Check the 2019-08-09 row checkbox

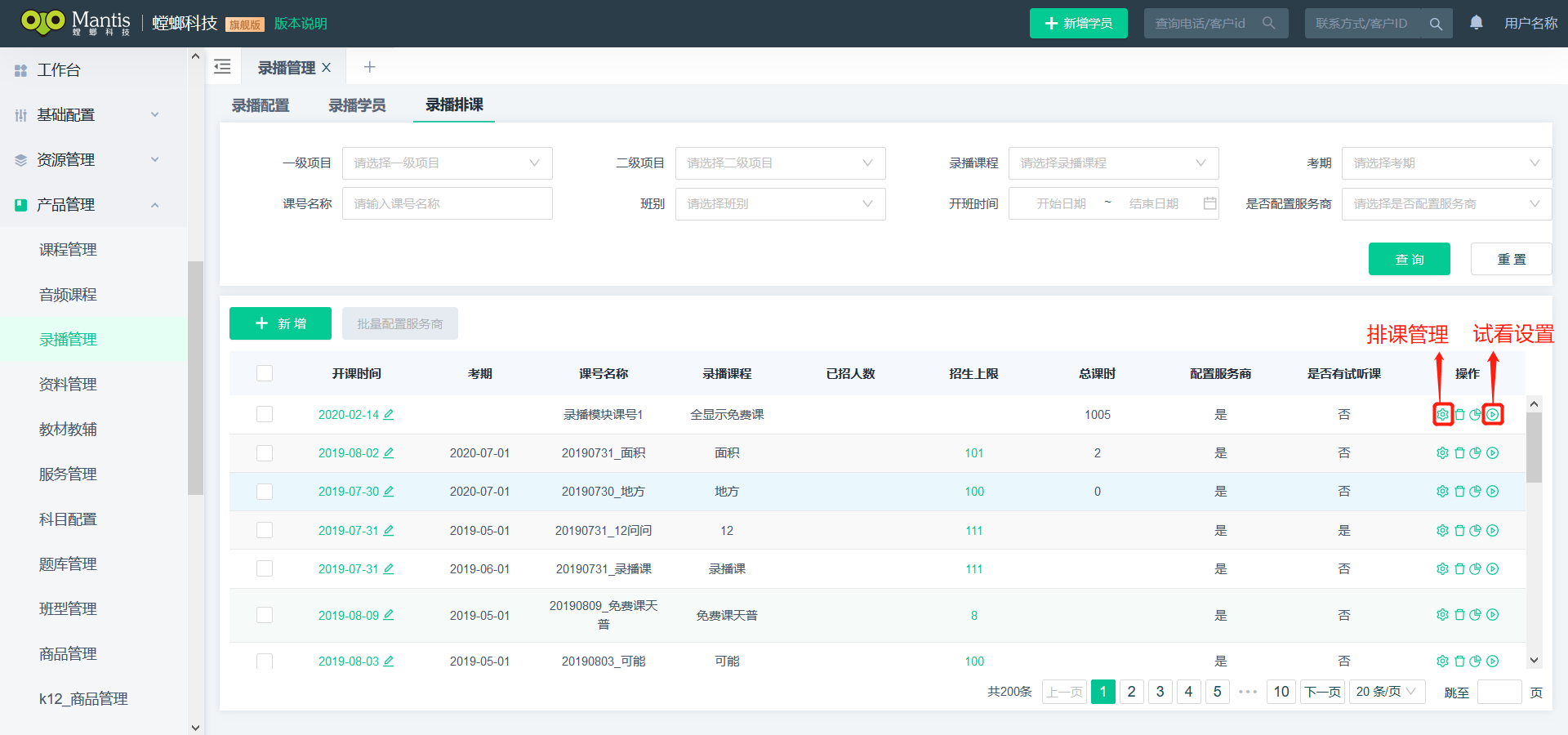point(265,615)
